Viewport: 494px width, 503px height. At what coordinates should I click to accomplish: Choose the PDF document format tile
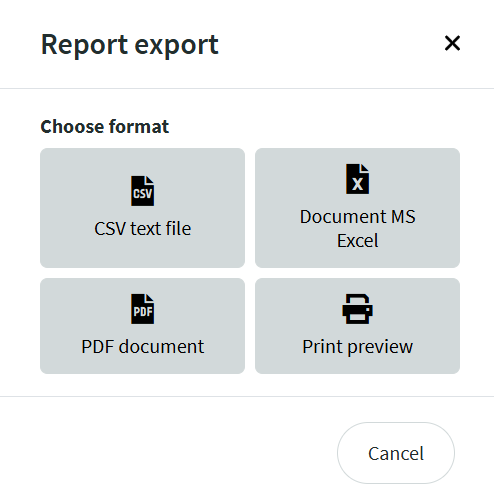(x=142, y=326)
